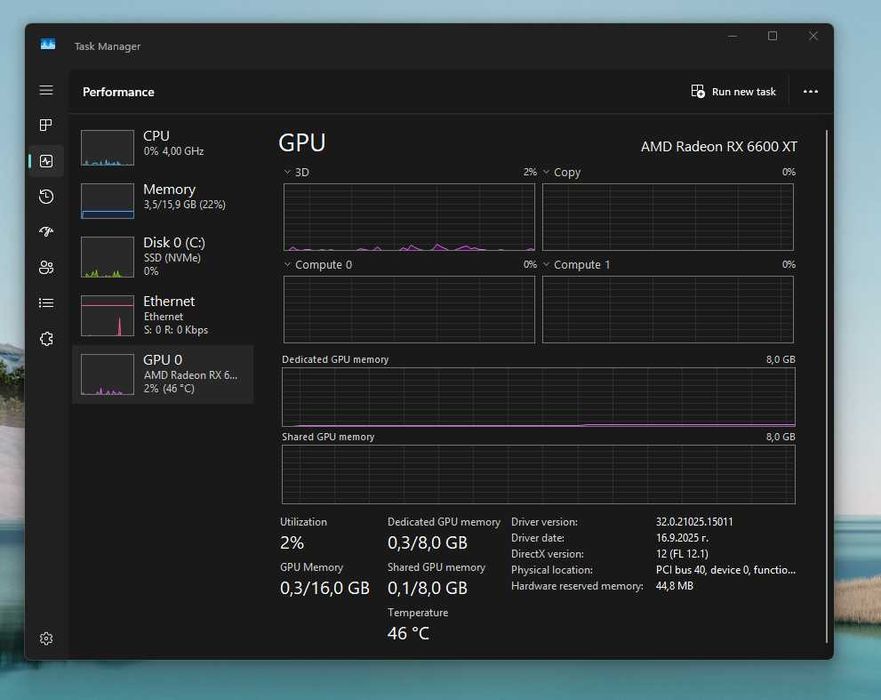Open the hamburger navigation menu

(46, 90)
